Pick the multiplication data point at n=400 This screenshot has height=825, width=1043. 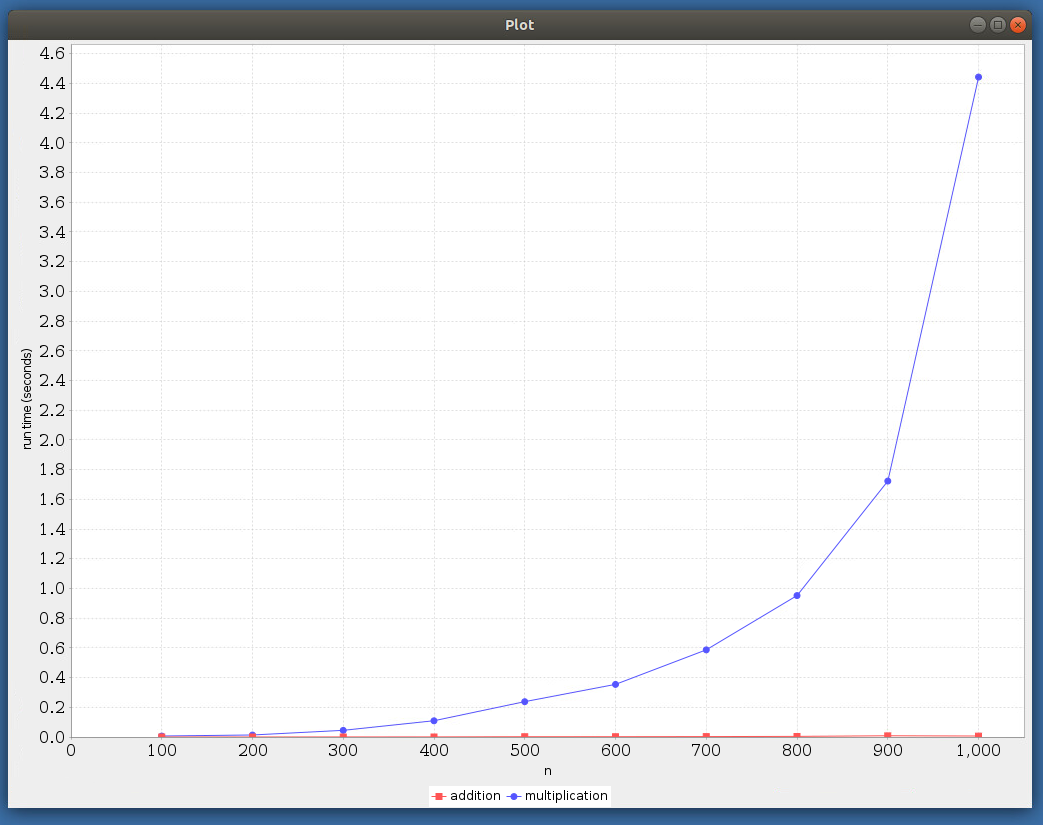[433, 720]
